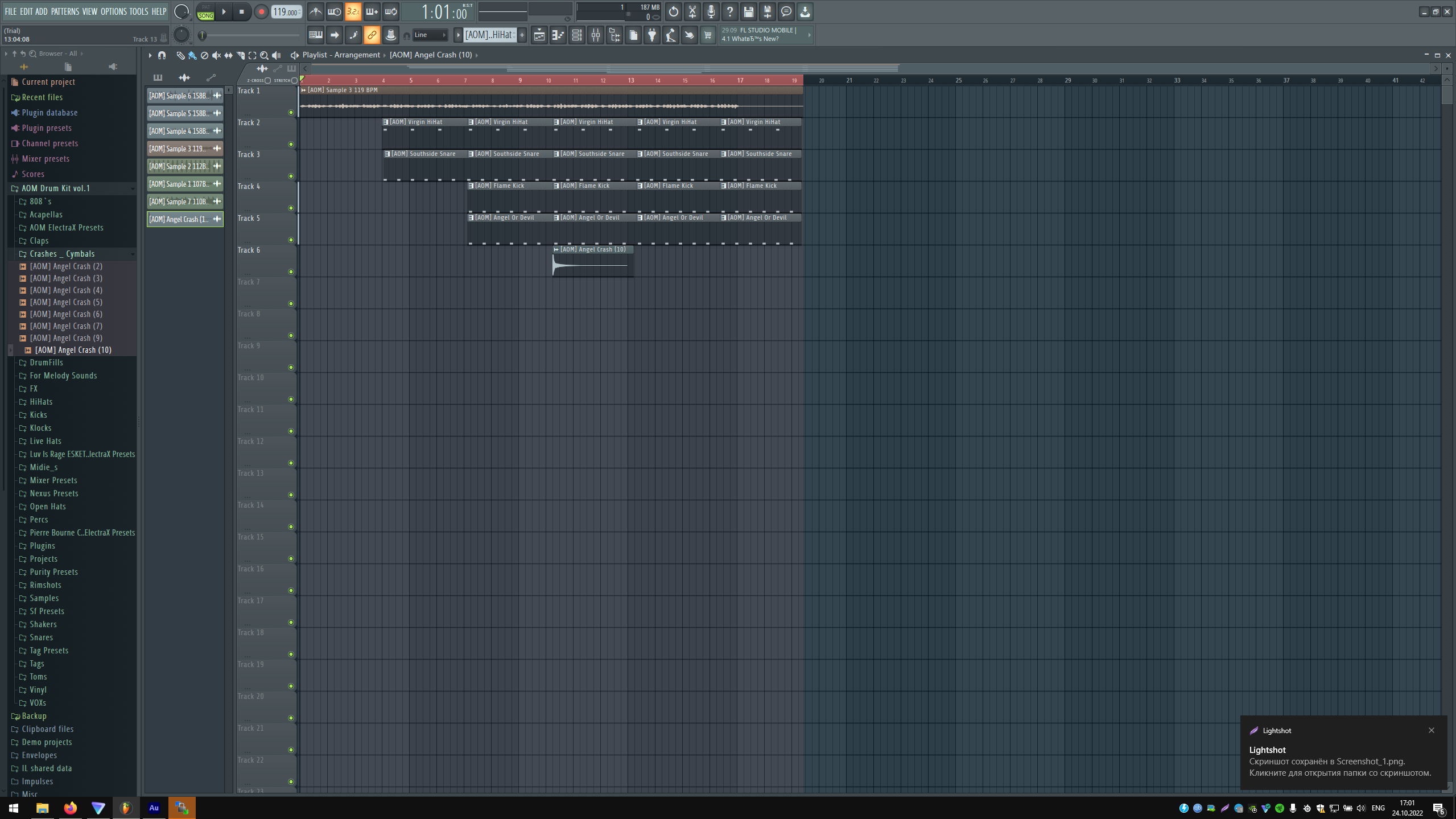Mute Track 1 with its green light
This screenshot has width=1456, height=819.
291,113
